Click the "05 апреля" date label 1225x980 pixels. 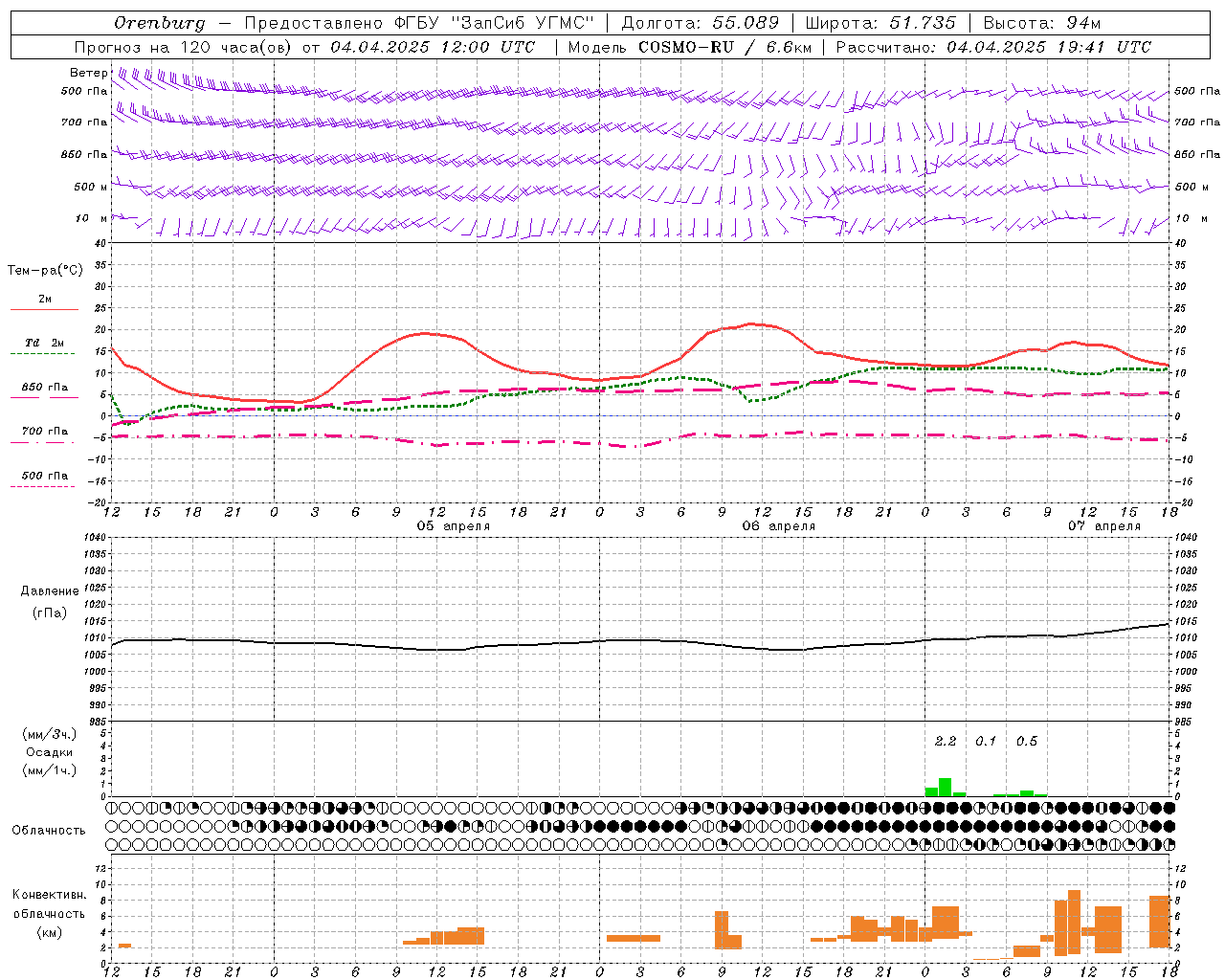(x=454, y=526)
